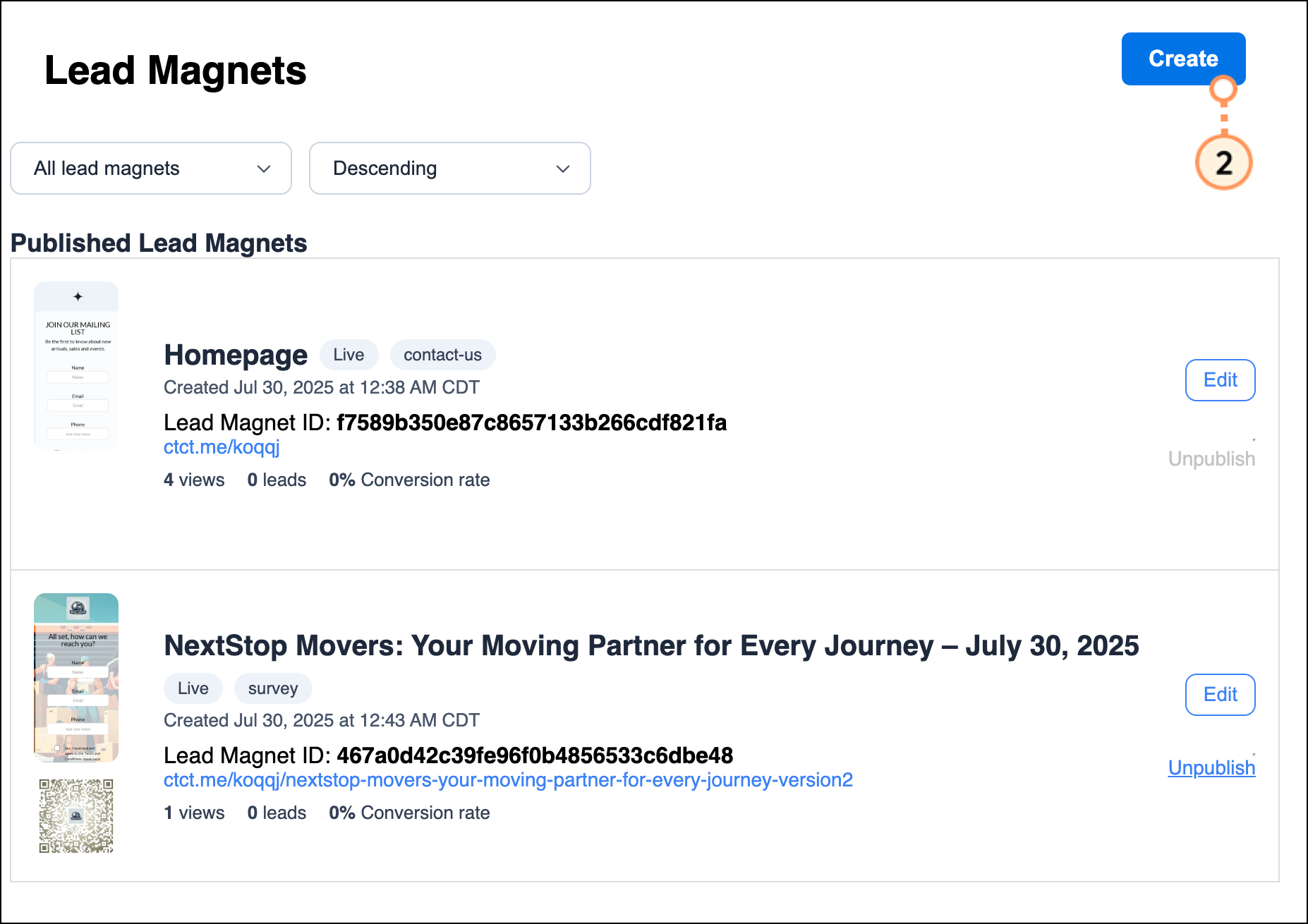This screenshot has width=1308, height=924.
Task: Open the nextstop-movers version2 URL link
Action: pos(508,780)
